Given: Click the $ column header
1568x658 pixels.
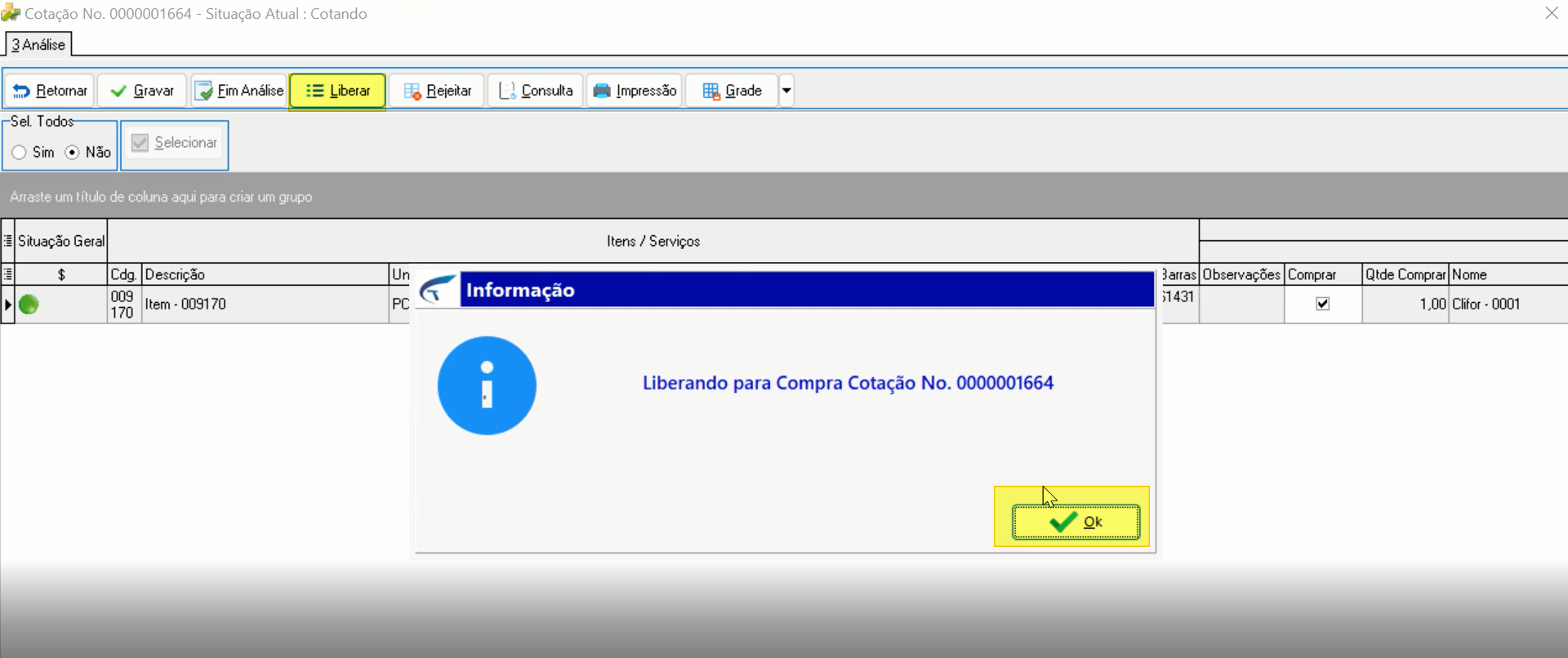Looking at the screenshot, I should tap(61, 274).
